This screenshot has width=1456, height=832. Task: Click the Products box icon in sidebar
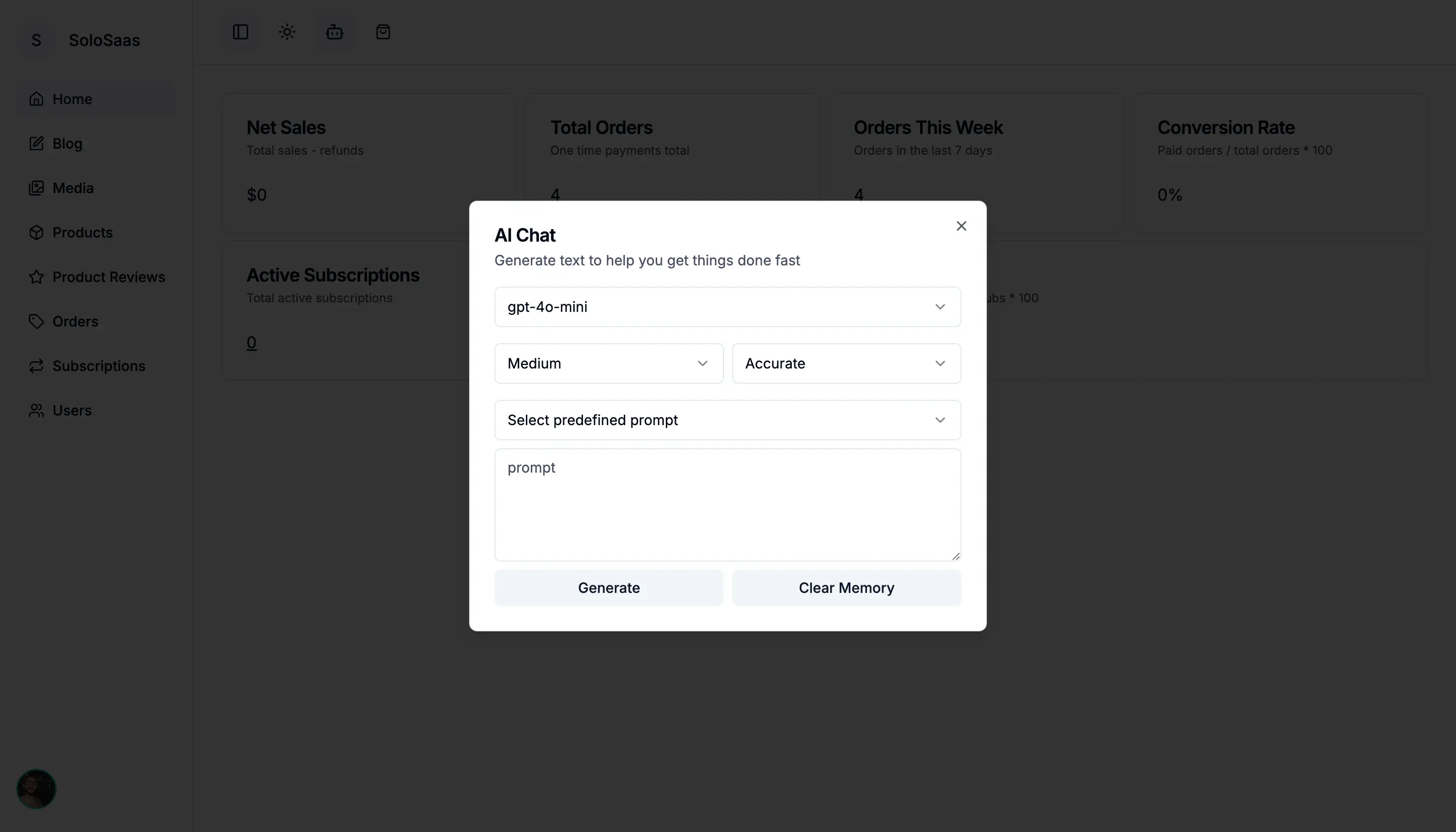pyautogui.click(x=36, y=233)
